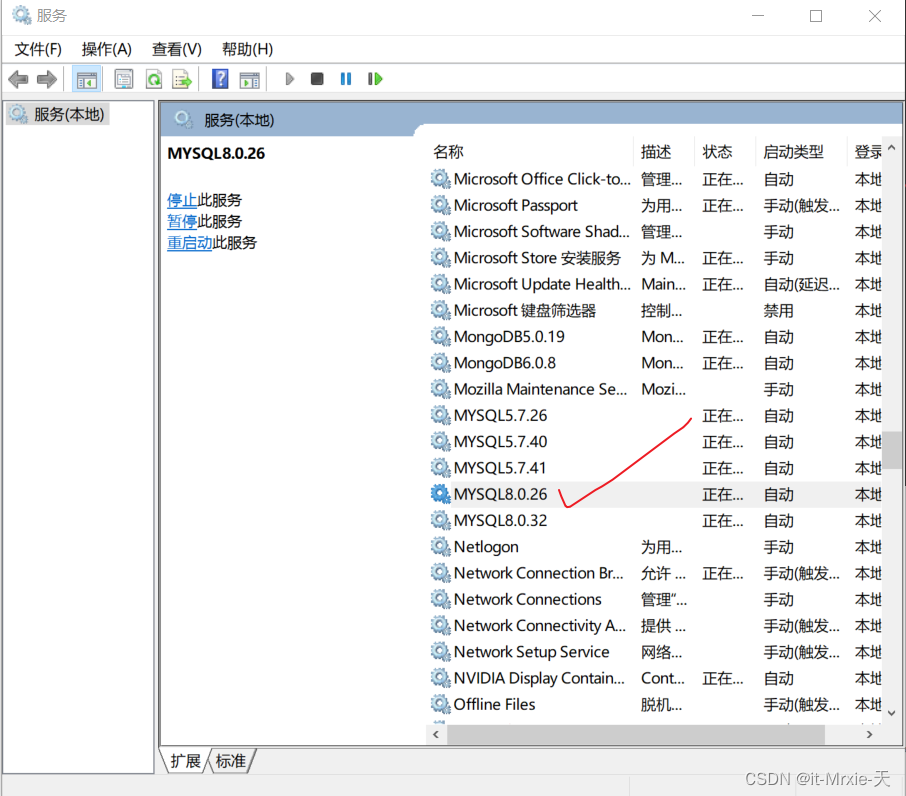Image resolution: width=906 pixels, height=796 pixels.
Task: Open the 操作(A) menu
Action: pyautogui.click(x=107, y=49)
